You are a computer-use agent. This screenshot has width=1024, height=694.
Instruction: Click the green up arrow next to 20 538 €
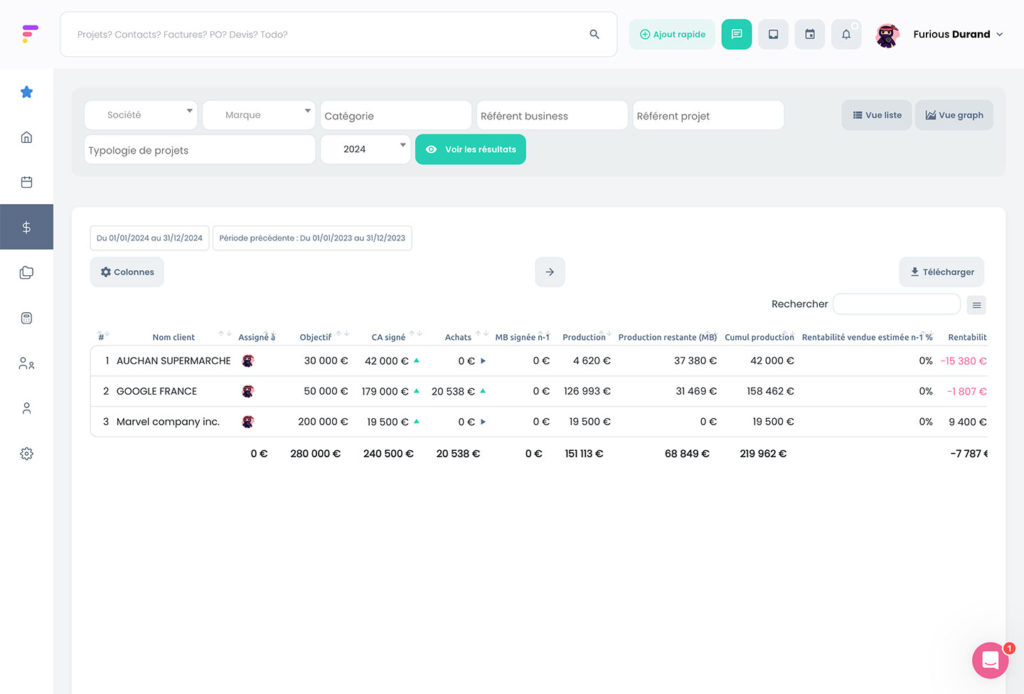tap(483, 391)
